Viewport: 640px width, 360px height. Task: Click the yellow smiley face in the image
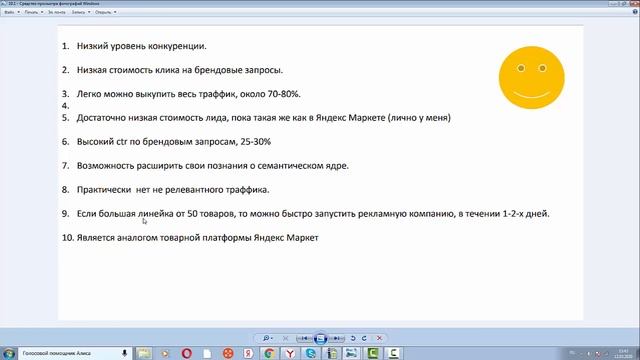click(531, 78)
